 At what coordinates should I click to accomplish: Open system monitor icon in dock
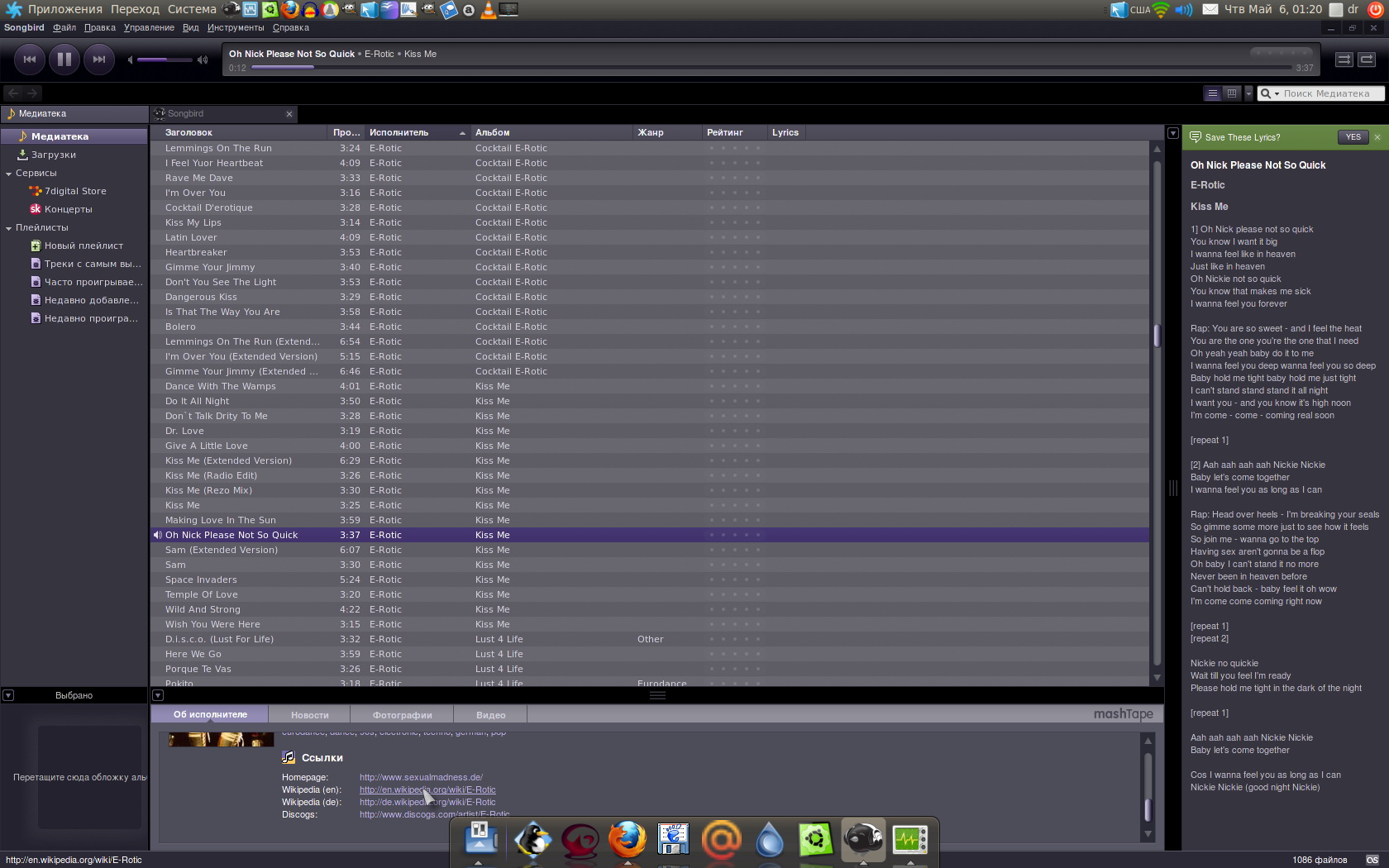click(x=909, y=840)
